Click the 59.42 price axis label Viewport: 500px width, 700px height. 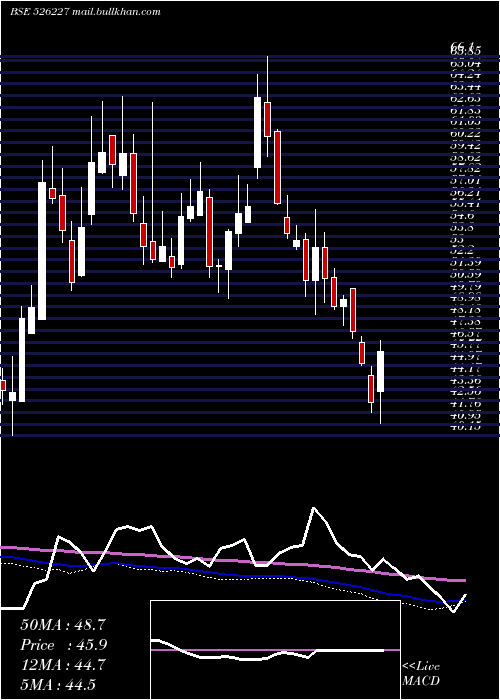coord(465,146)
